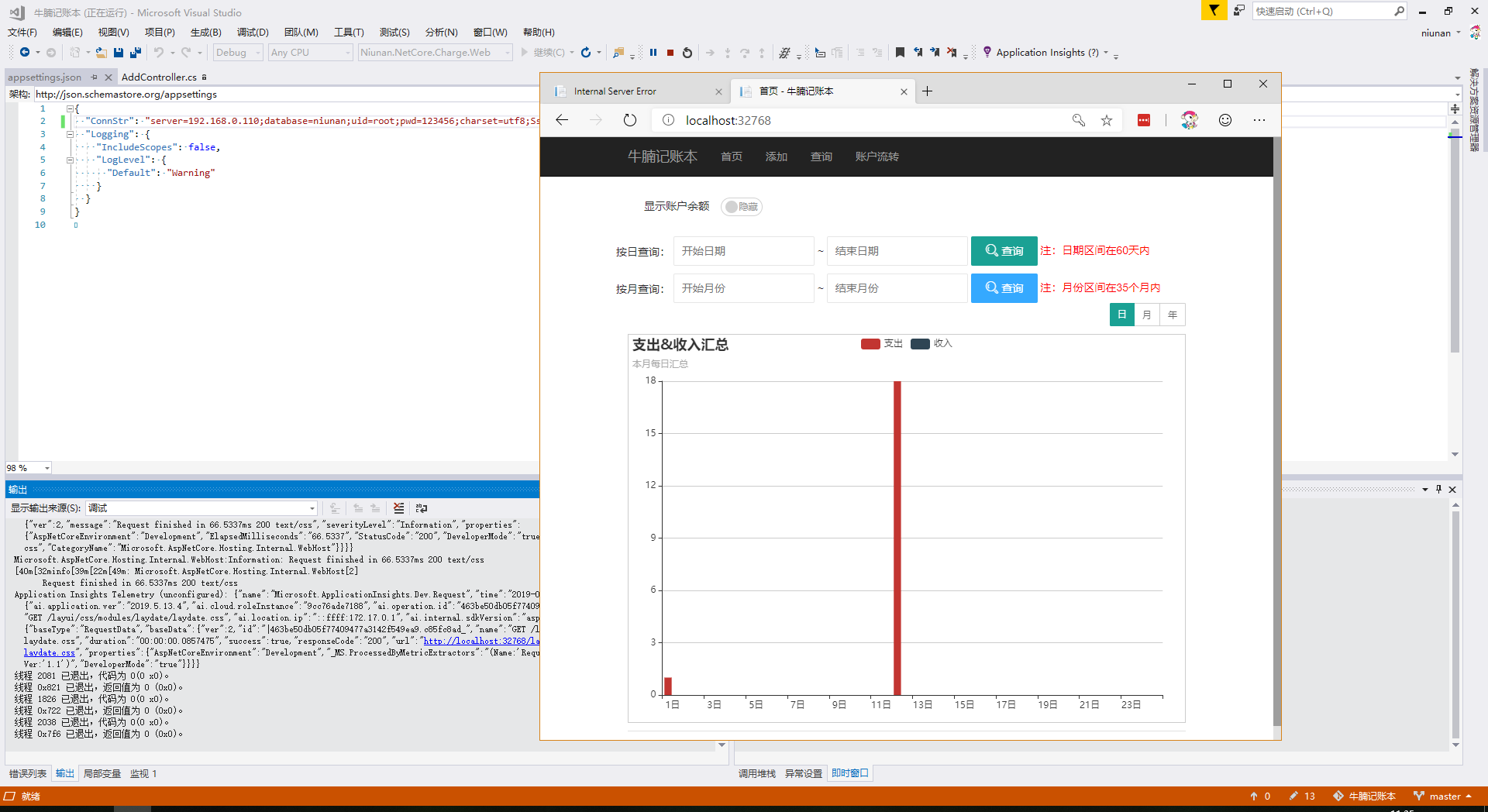Click the large red bar on the 12th in chart
Viewport: 1488px width, 812px height.
pyautogui.click(x=897, y=538)
